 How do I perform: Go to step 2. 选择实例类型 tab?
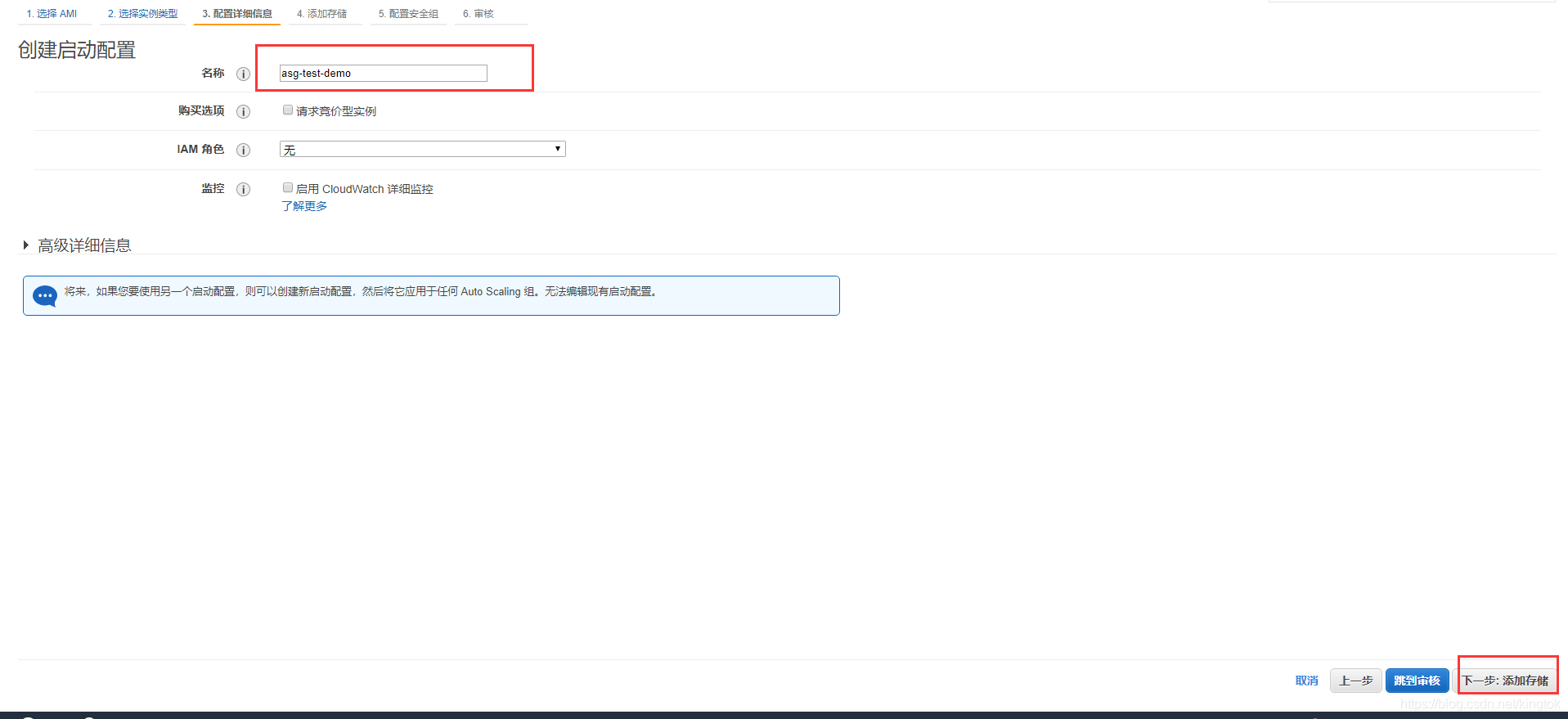pos(143,14)
